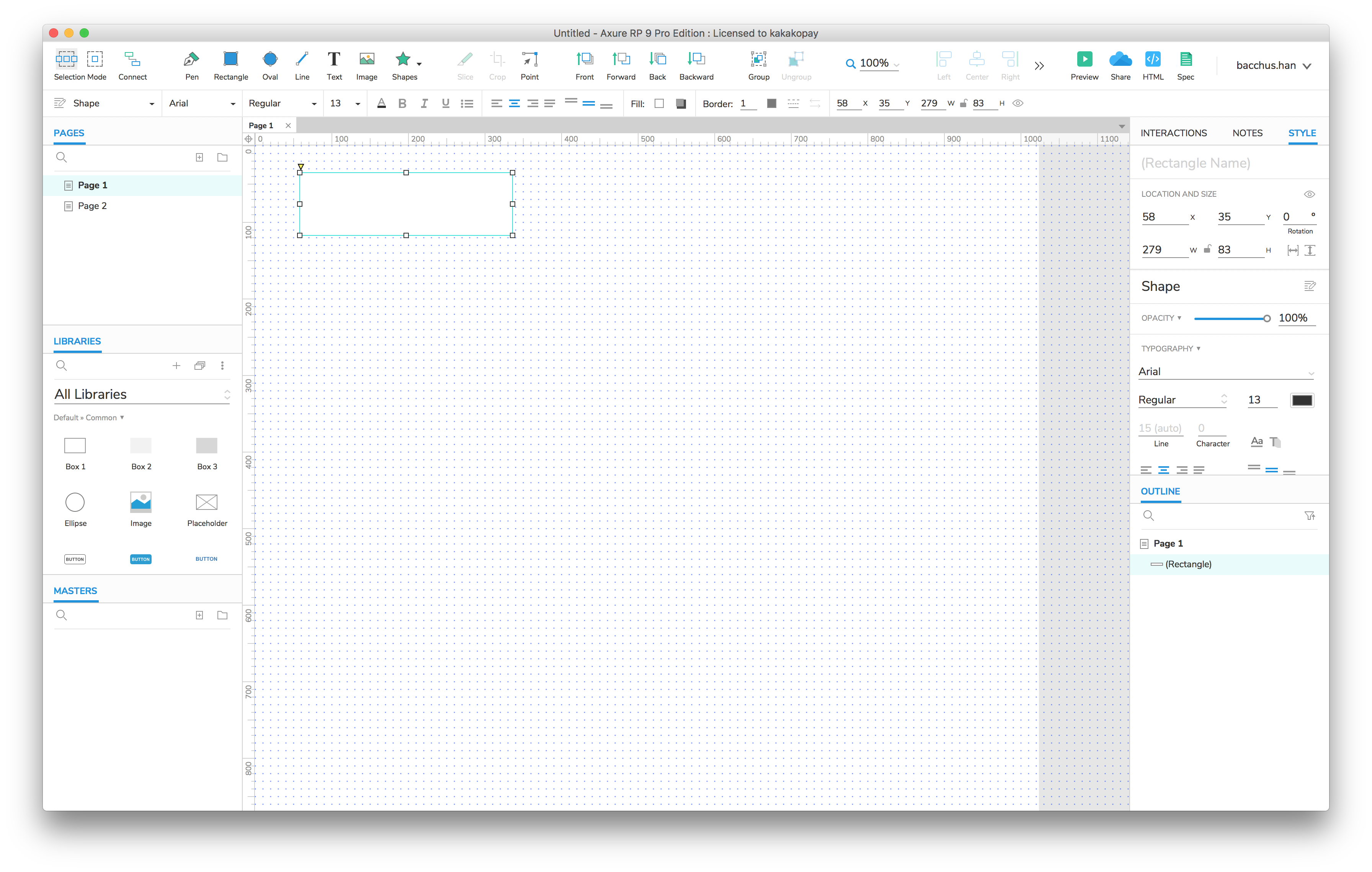Screen dimensions: 1372x872
Task: Open the Arial font dropdown in toolbar
Action: click(202, 104)
